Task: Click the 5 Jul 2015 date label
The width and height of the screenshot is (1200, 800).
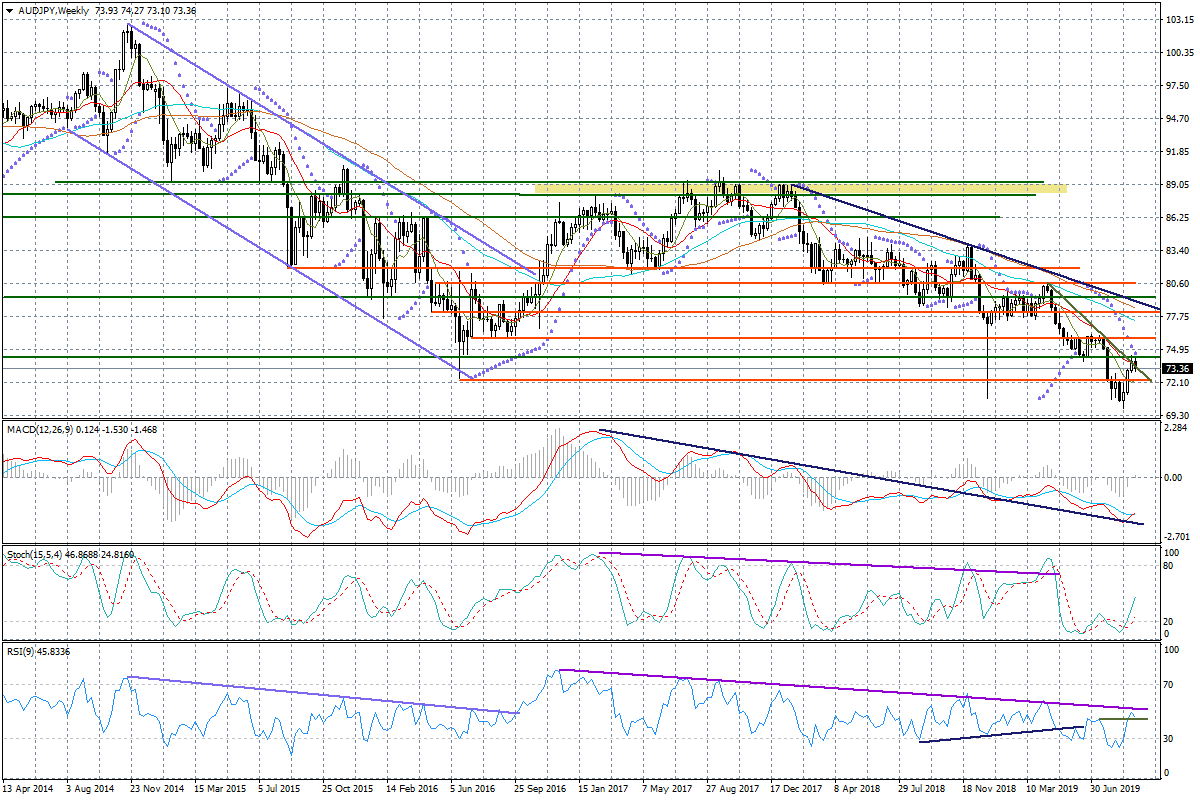Action: (x=281, y=788)
